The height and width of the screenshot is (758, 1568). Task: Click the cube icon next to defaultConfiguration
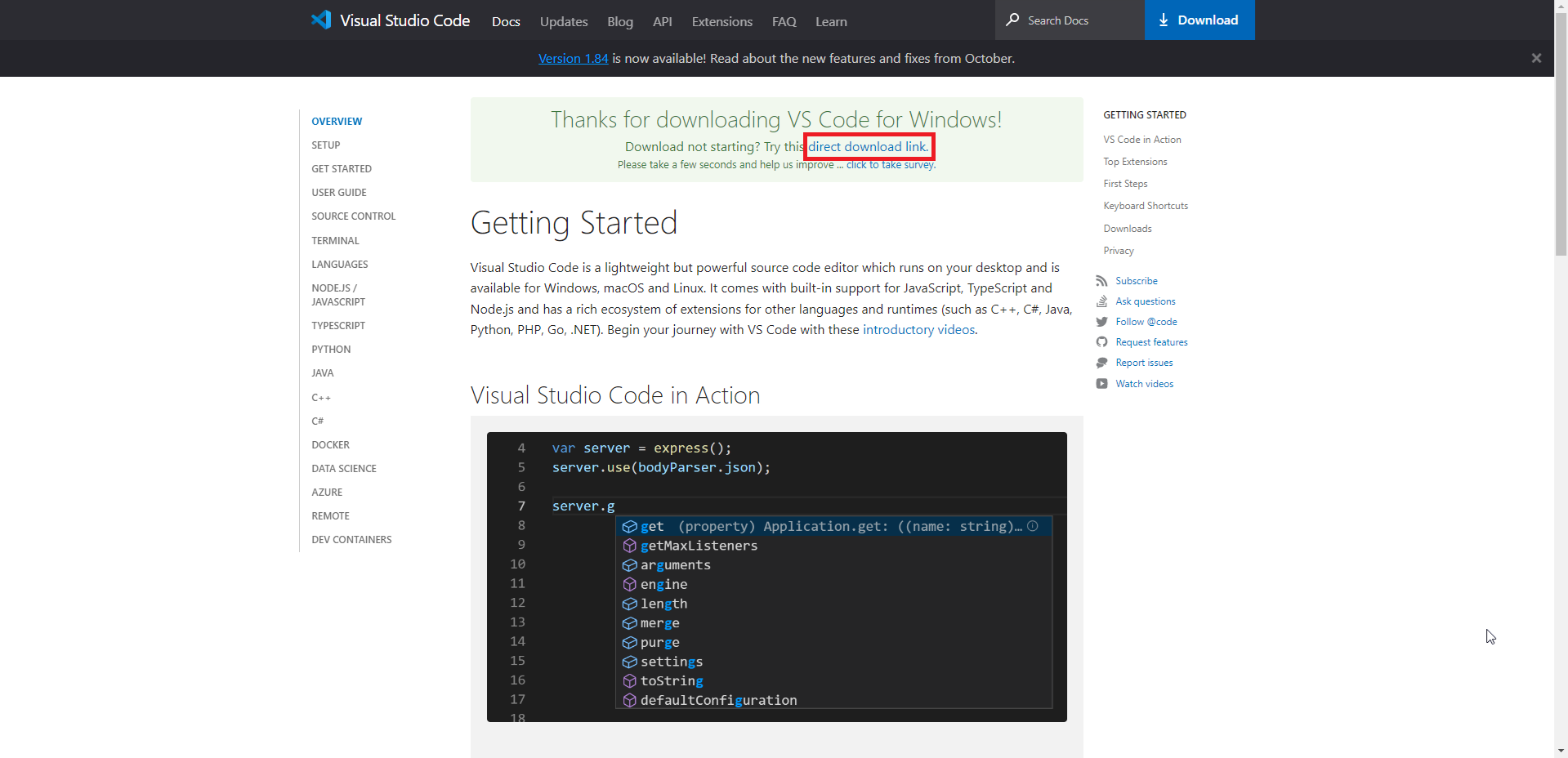pos(629,700)
